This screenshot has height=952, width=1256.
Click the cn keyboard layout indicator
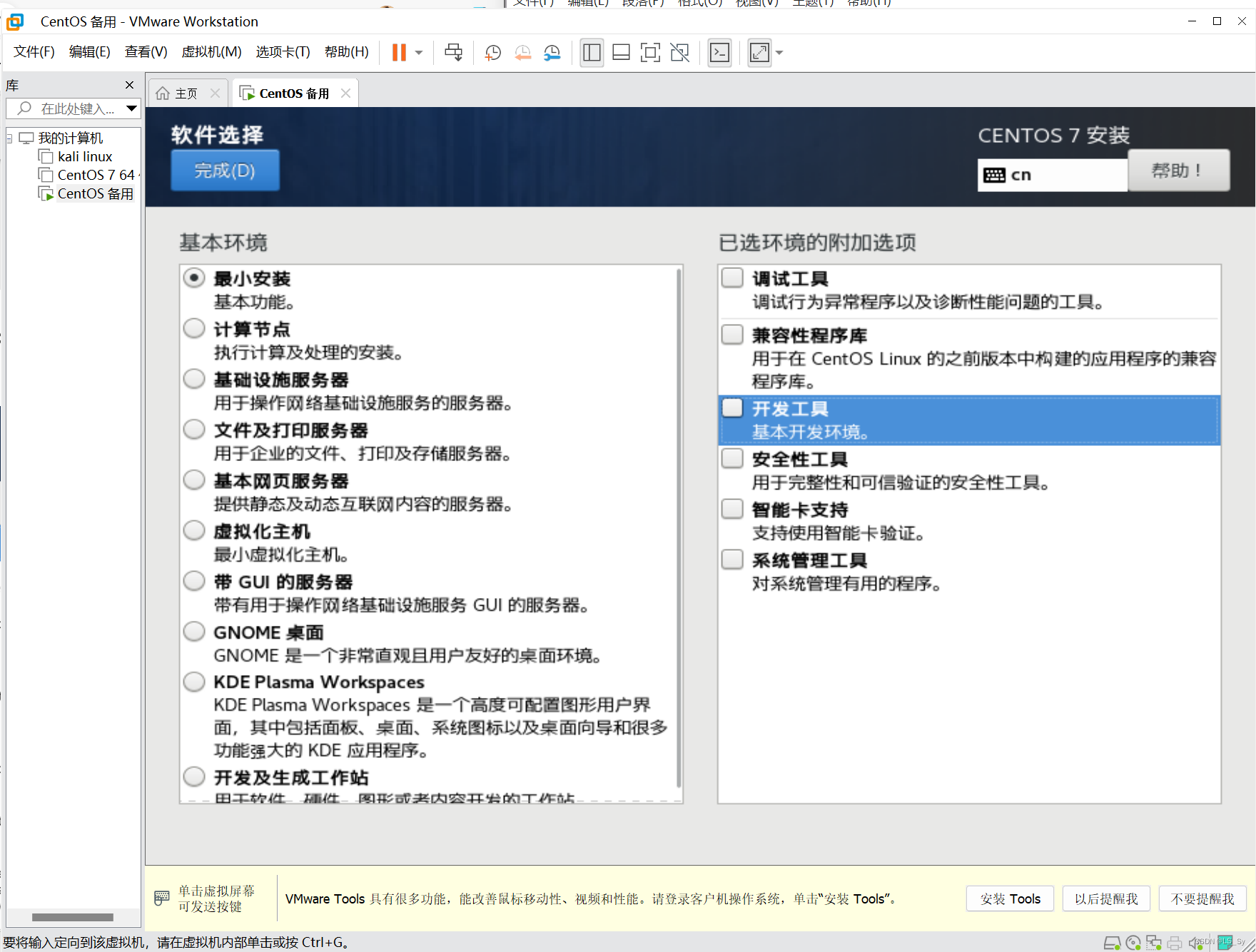point(1052,175)
